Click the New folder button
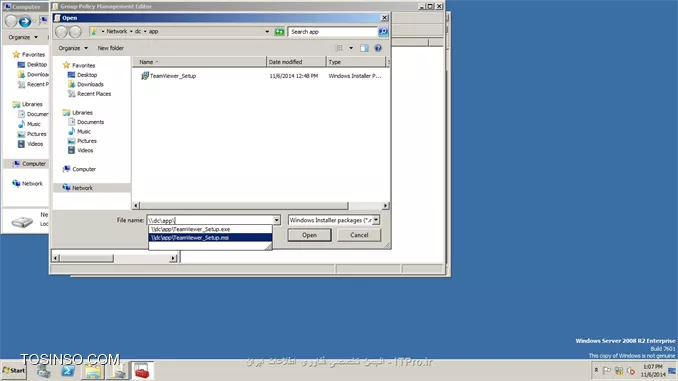This screenshot has width=678, height=381. 110,48
